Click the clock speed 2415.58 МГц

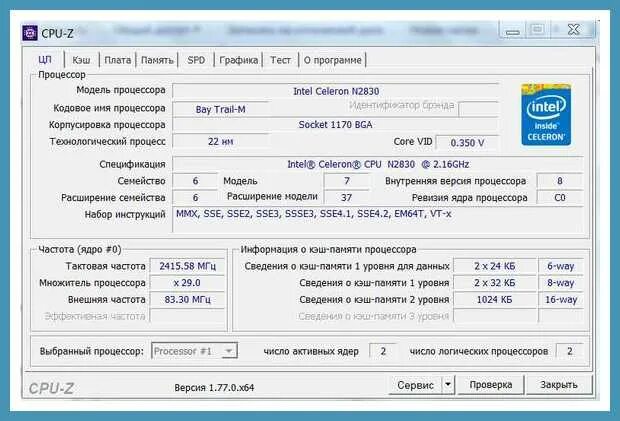pos(187,266)
